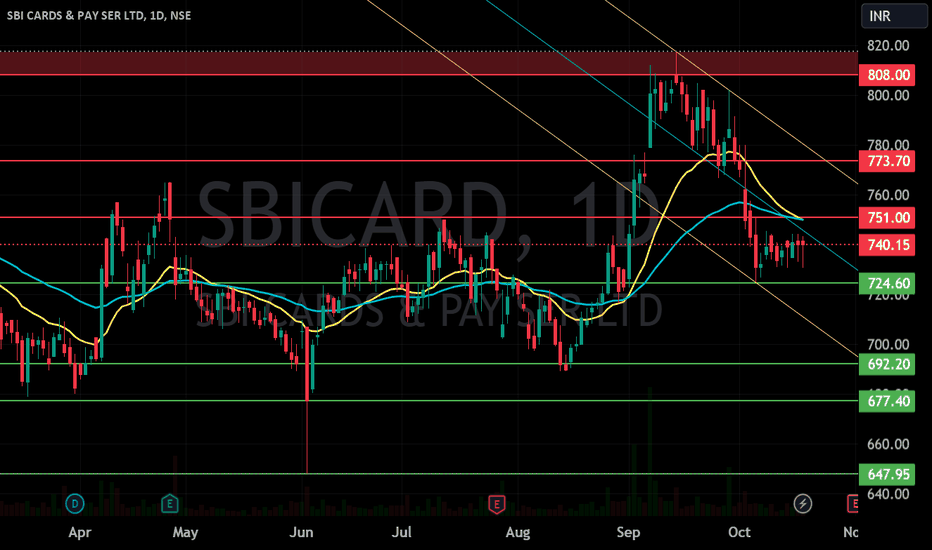Click the dividend D marker near April
932x550 pixels.
pos(75,504)
